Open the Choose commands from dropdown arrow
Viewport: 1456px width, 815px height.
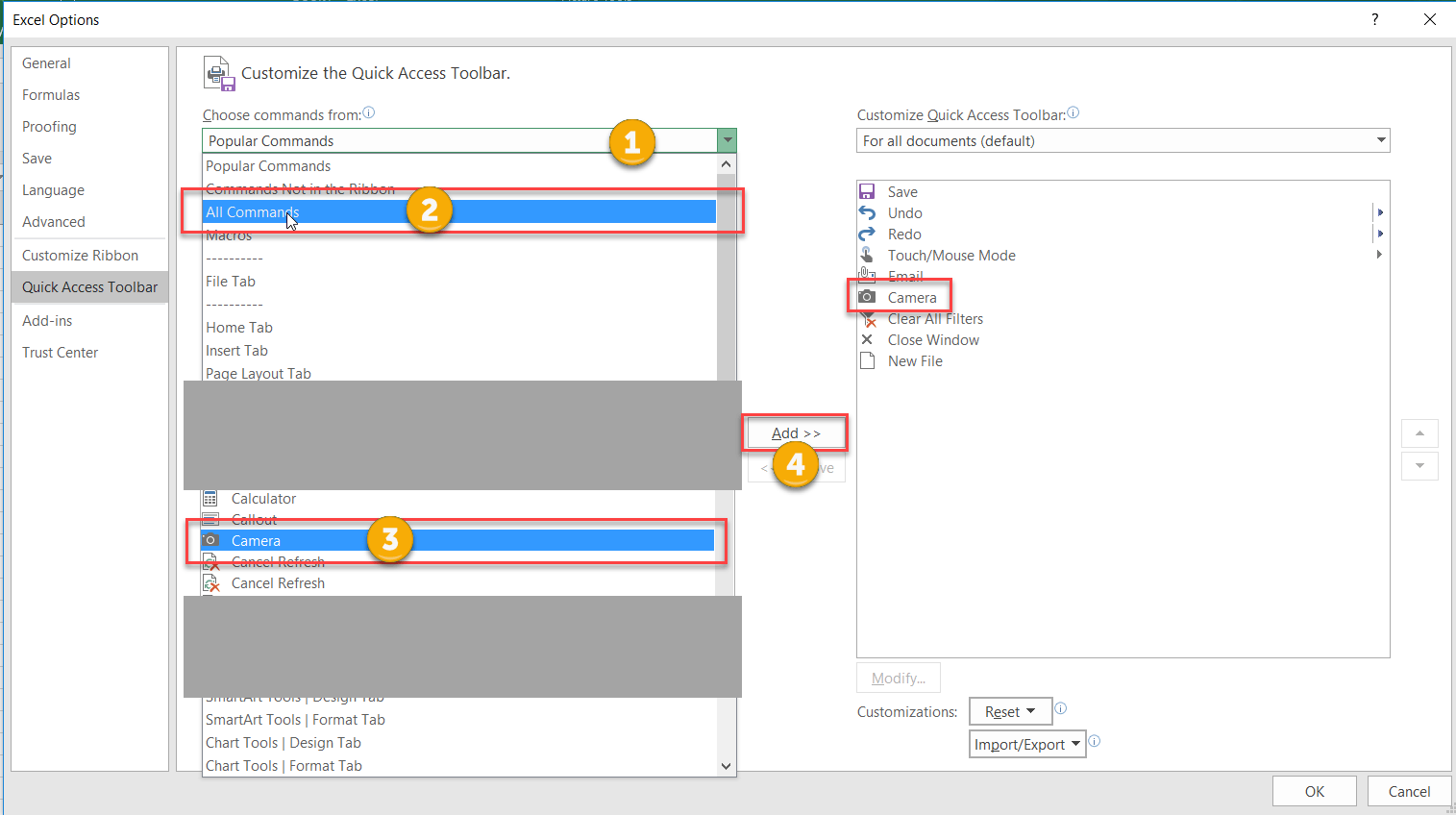pyautogui.click(x=728, y=140)
